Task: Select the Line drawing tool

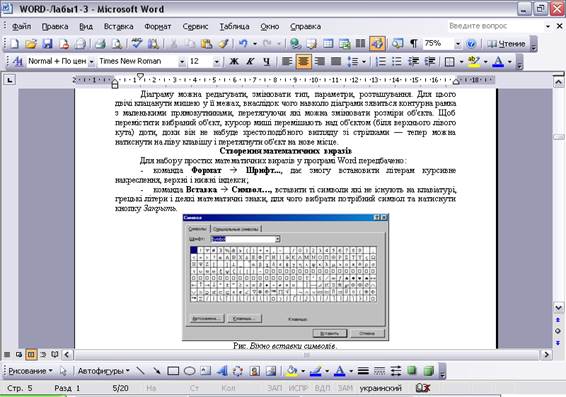Action: (x=140, y=371)
